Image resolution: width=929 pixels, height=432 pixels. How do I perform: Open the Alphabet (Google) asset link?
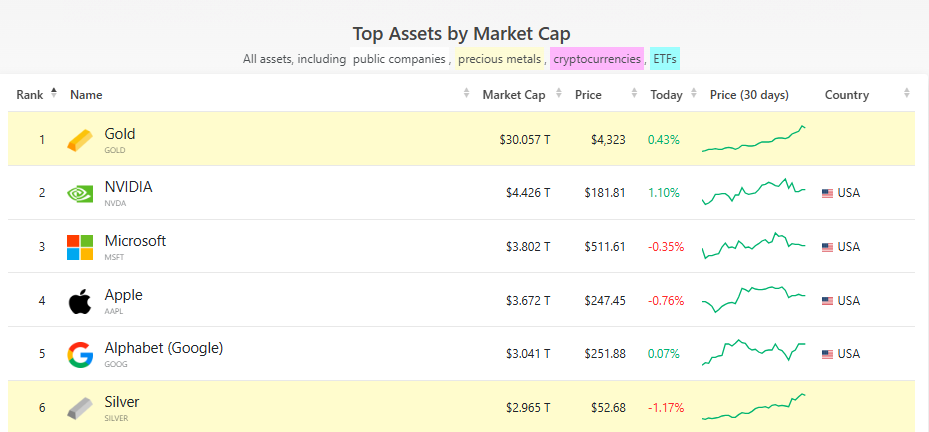click(163, 349)
